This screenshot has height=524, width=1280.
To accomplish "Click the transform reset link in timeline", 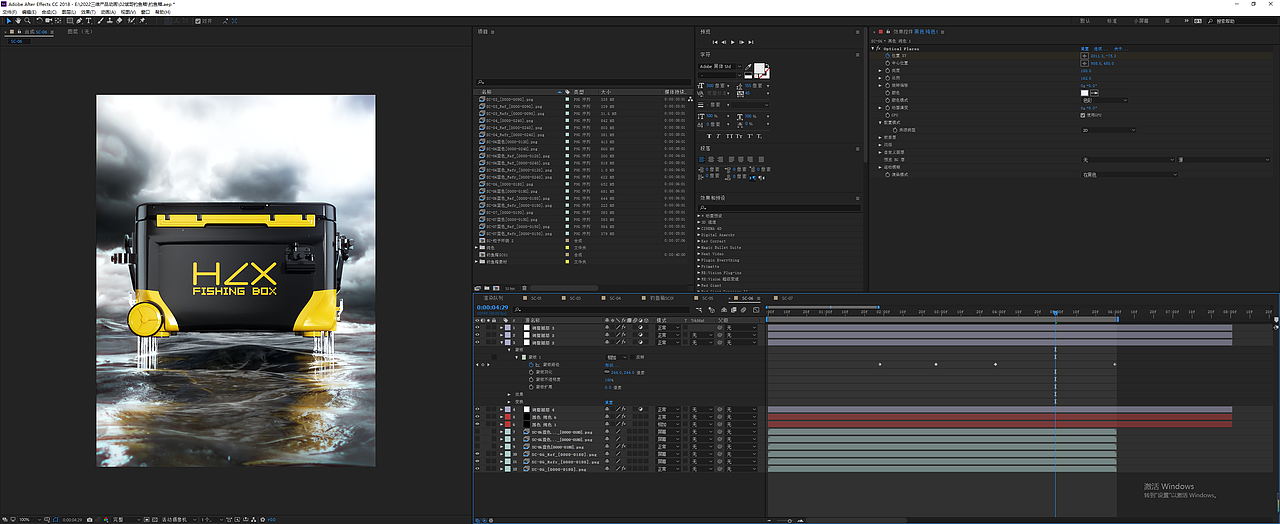I will 608,402.
